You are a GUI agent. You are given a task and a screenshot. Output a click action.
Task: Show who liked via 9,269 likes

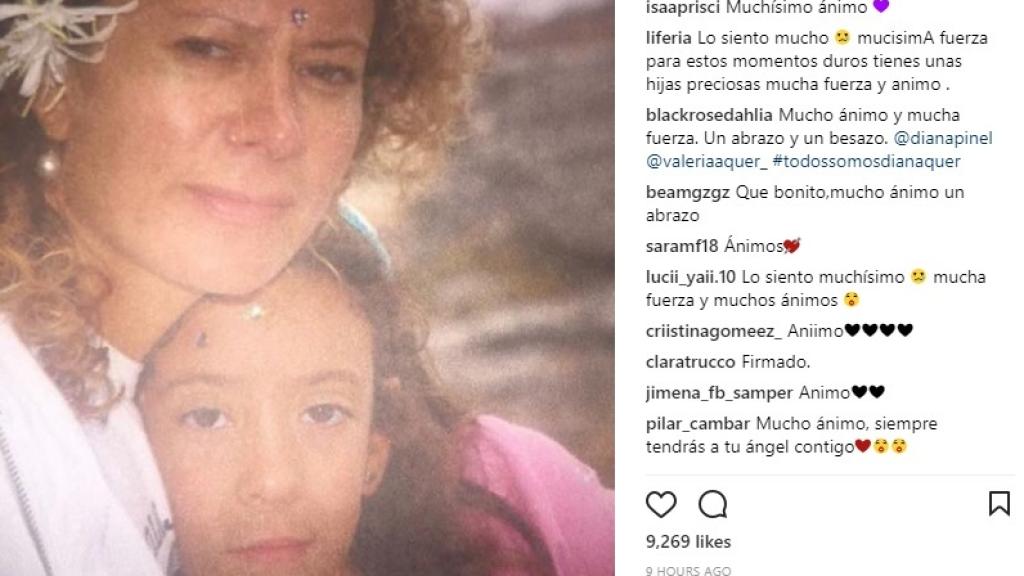pyautogui.click(x=688, y=541)
